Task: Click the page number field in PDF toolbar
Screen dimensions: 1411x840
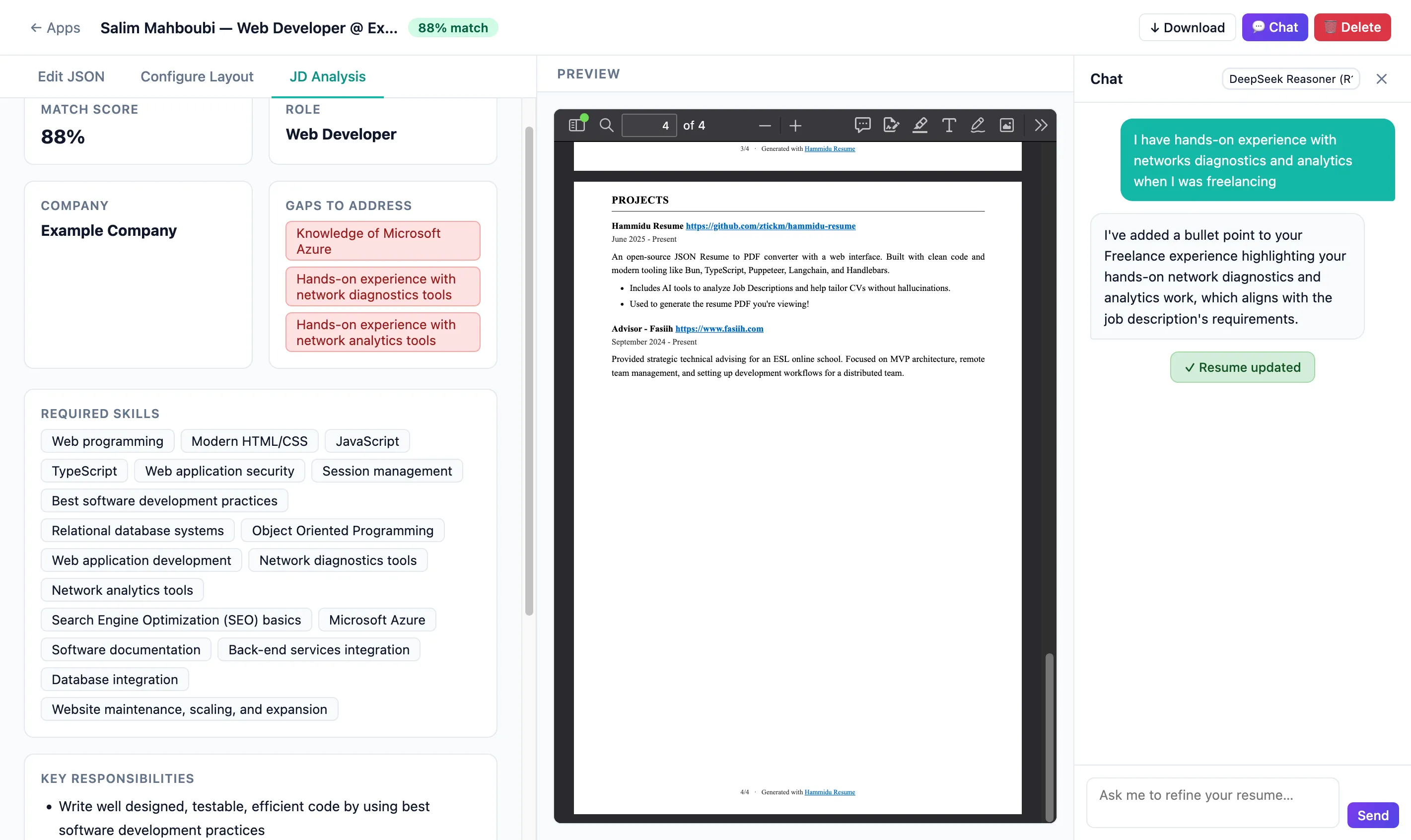Action: pos(648,126)
